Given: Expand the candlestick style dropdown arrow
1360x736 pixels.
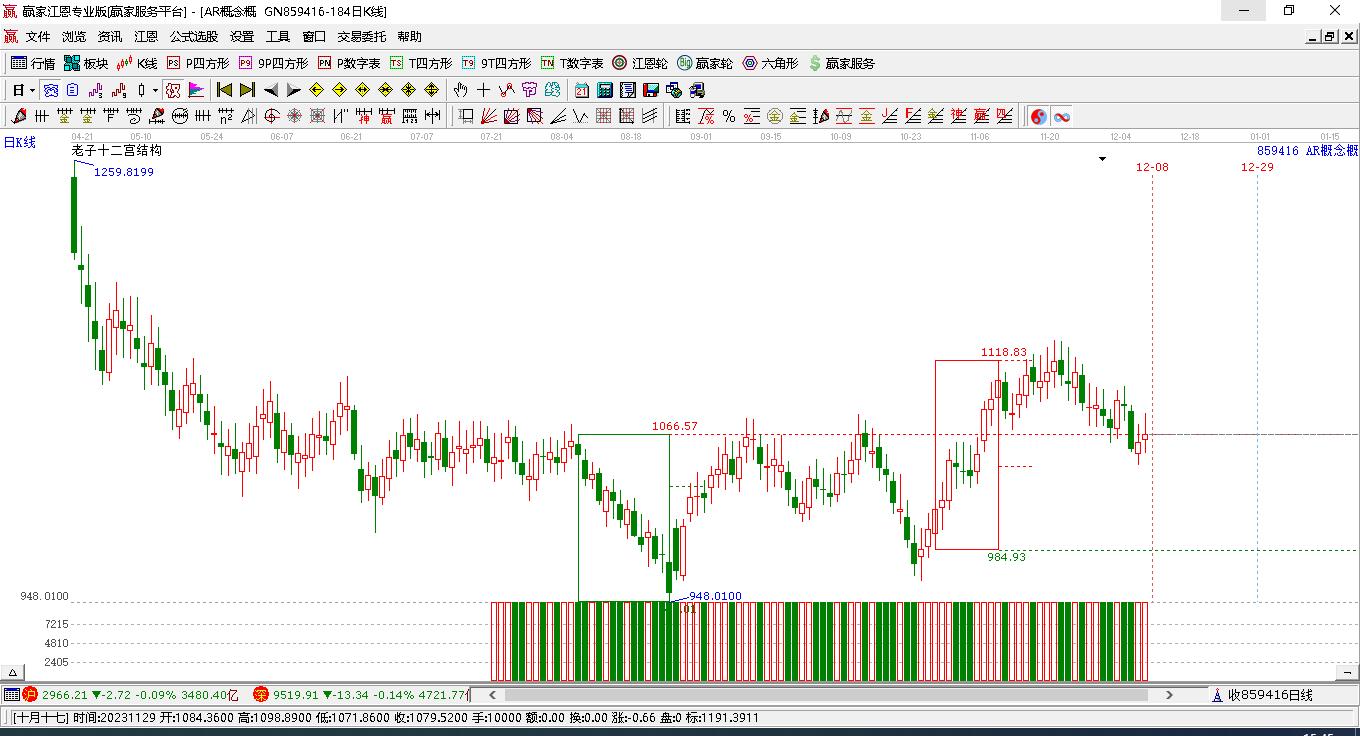Looking at the screenshot, I should [155, 90].
